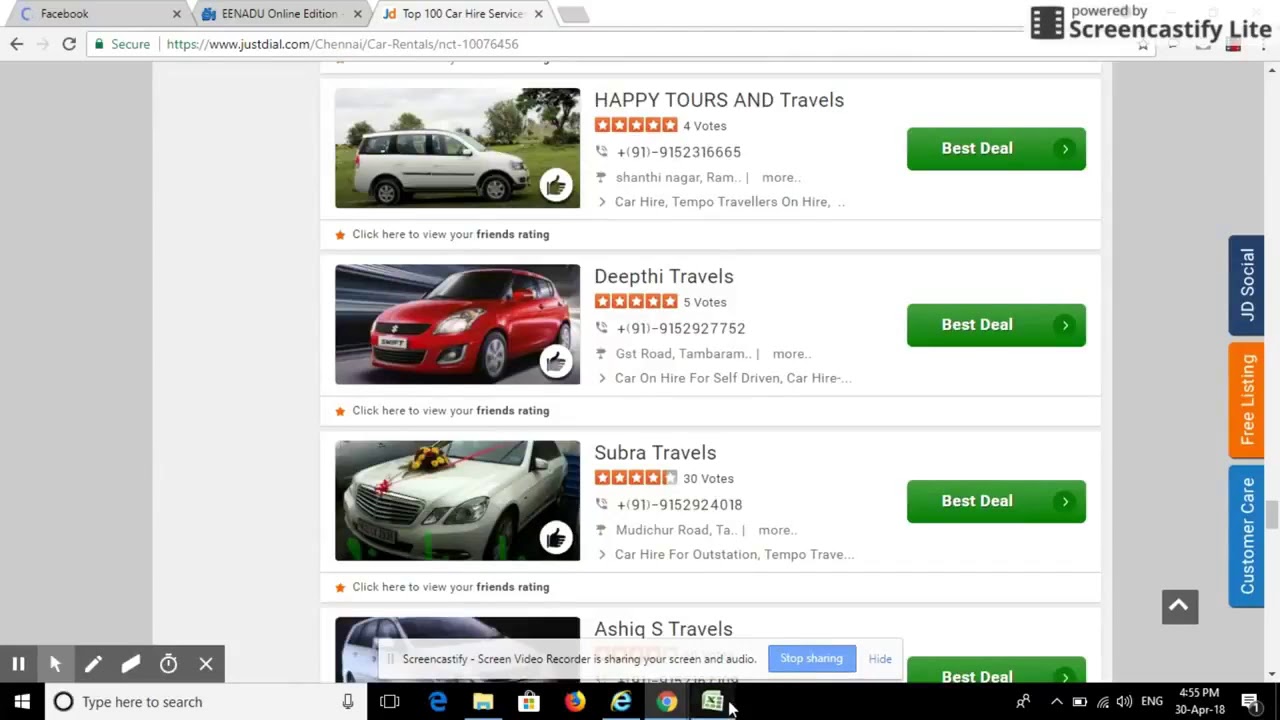Image resolution: width=1280 pixels, height=720 pixels.
Task: Click phone icon beside +(91)-9152927752
Action: point(601,328)
